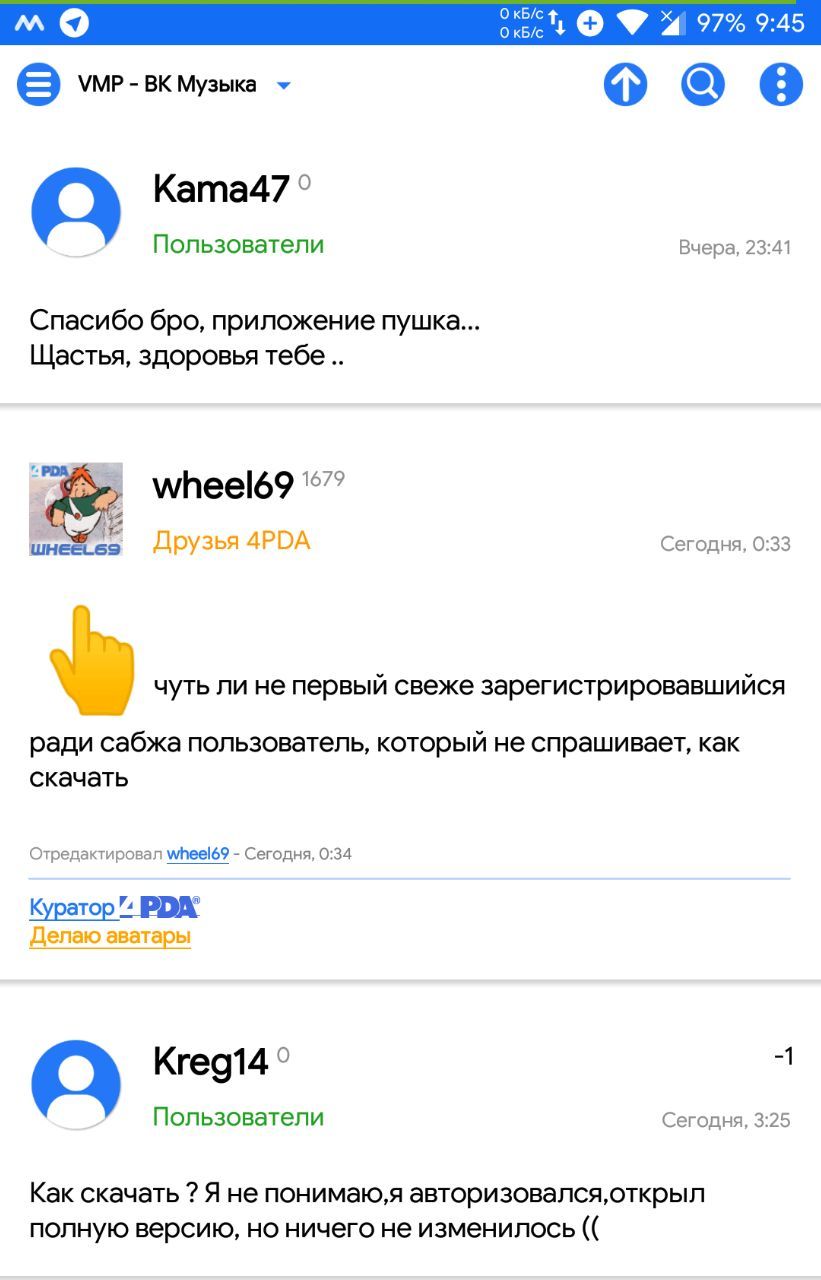The height and width of the screenshot is (1280, 821).
Task: Tap Kreg14's default avatar
Action: [x=76, y=1085]
